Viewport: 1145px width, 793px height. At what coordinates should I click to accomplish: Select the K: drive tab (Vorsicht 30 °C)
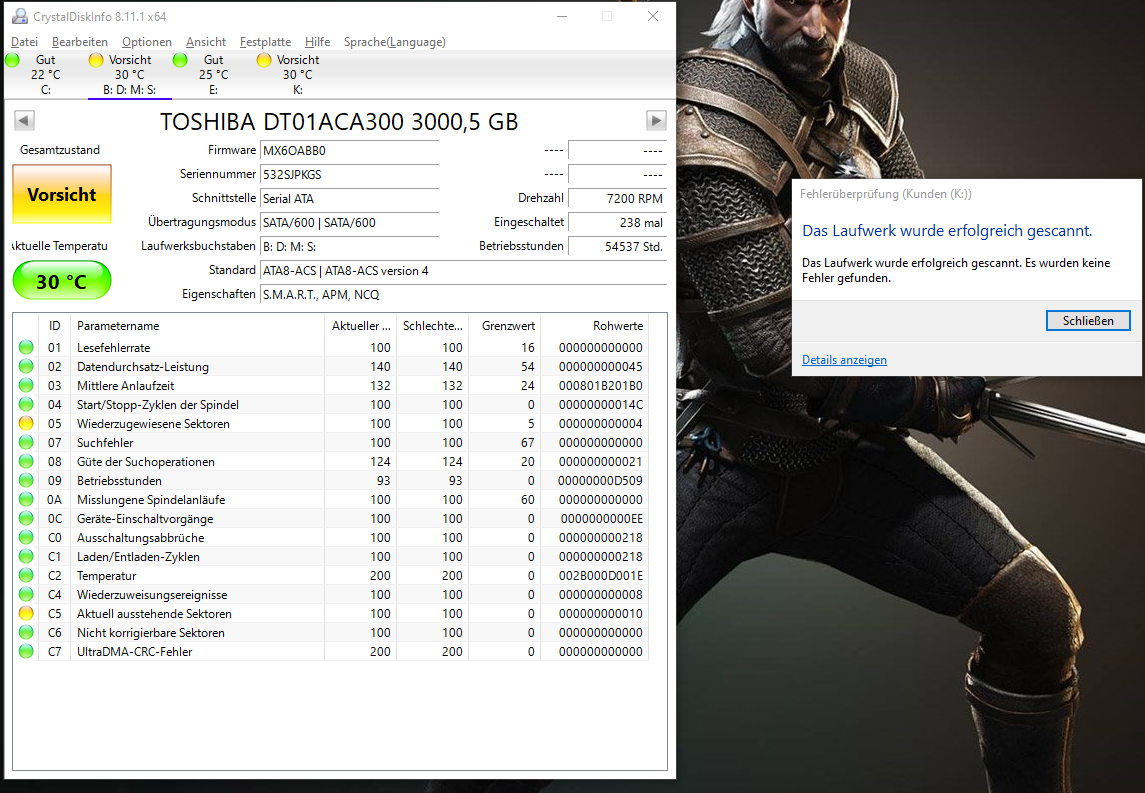[297, 74]
